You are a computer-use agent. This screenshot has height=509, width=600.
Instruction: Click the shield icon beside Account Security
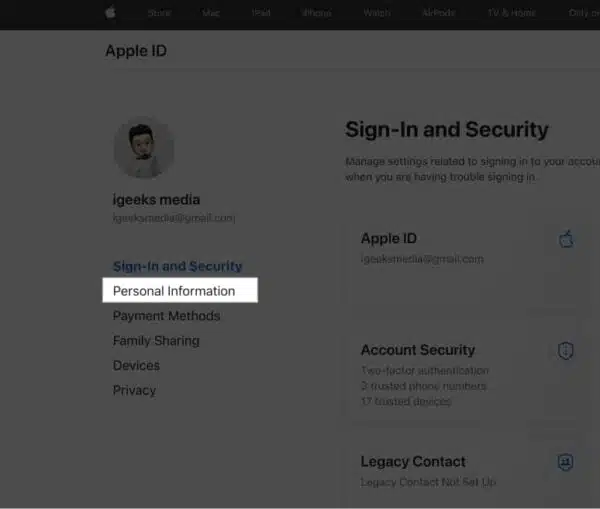click(566, 351)
